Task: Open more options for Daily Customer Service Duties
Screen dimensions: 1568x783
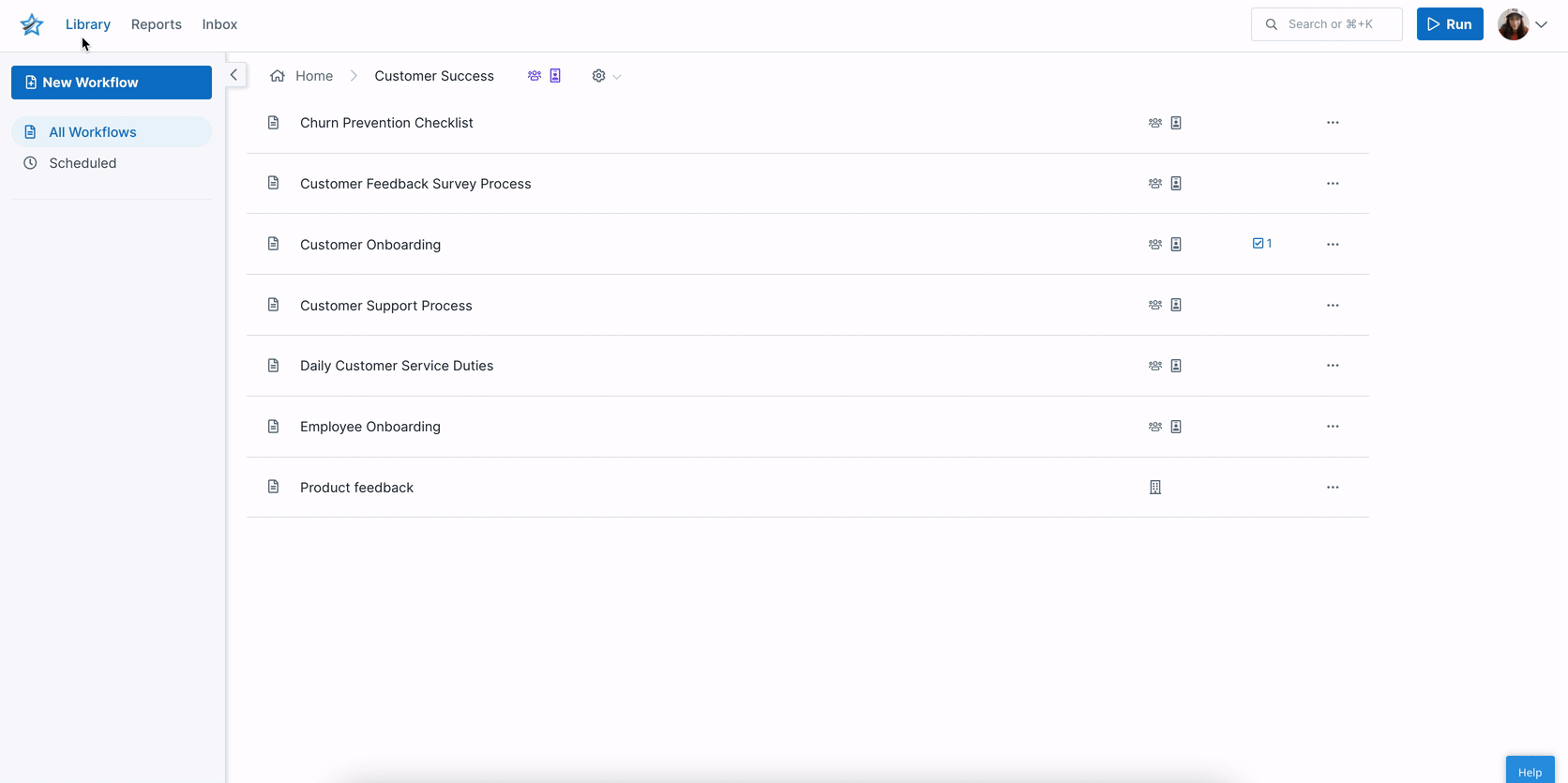Action: [1333, 366]
